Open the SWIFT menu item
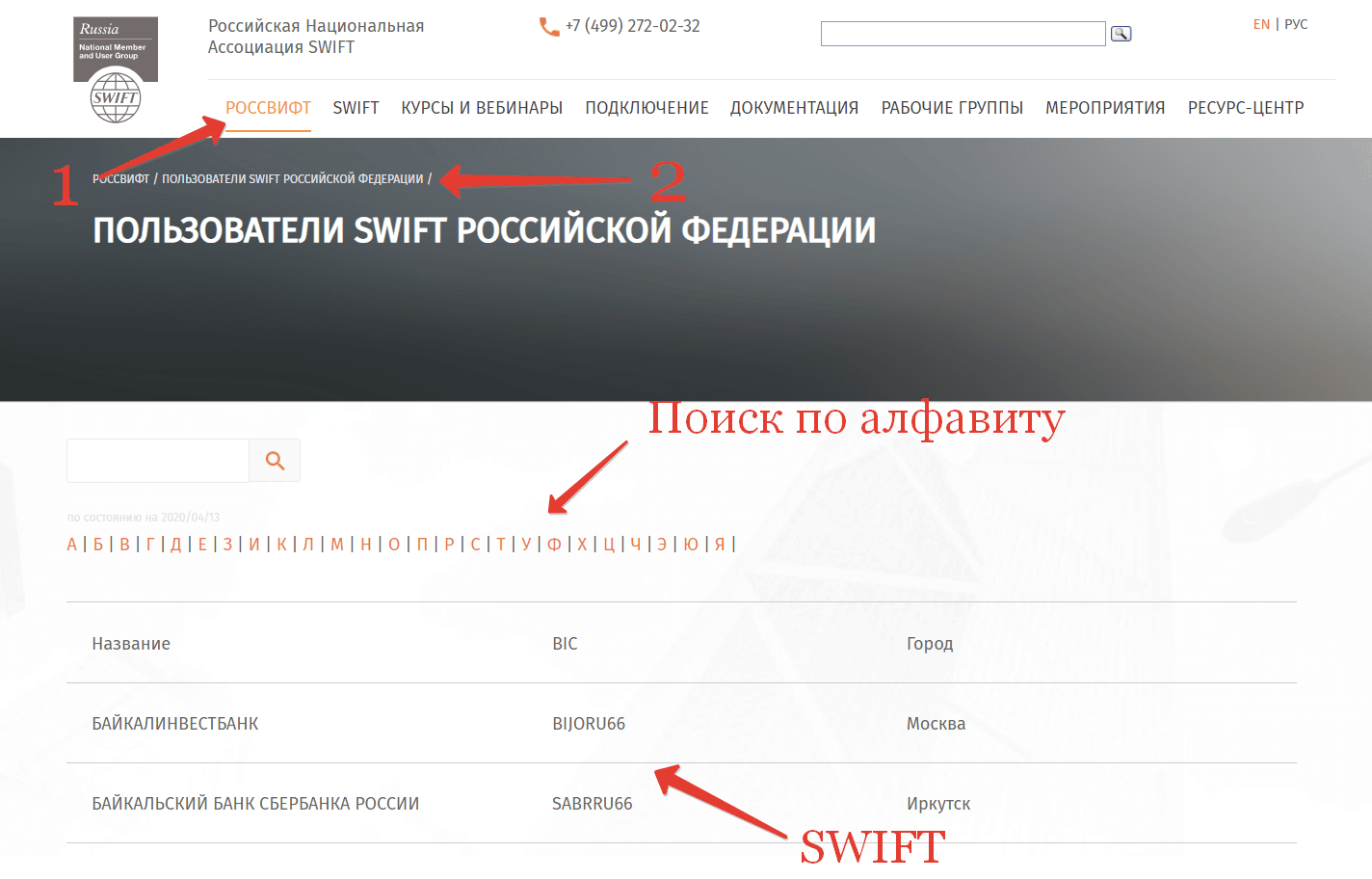This screenshot has width=1372, height=879. tap(356, 108)
